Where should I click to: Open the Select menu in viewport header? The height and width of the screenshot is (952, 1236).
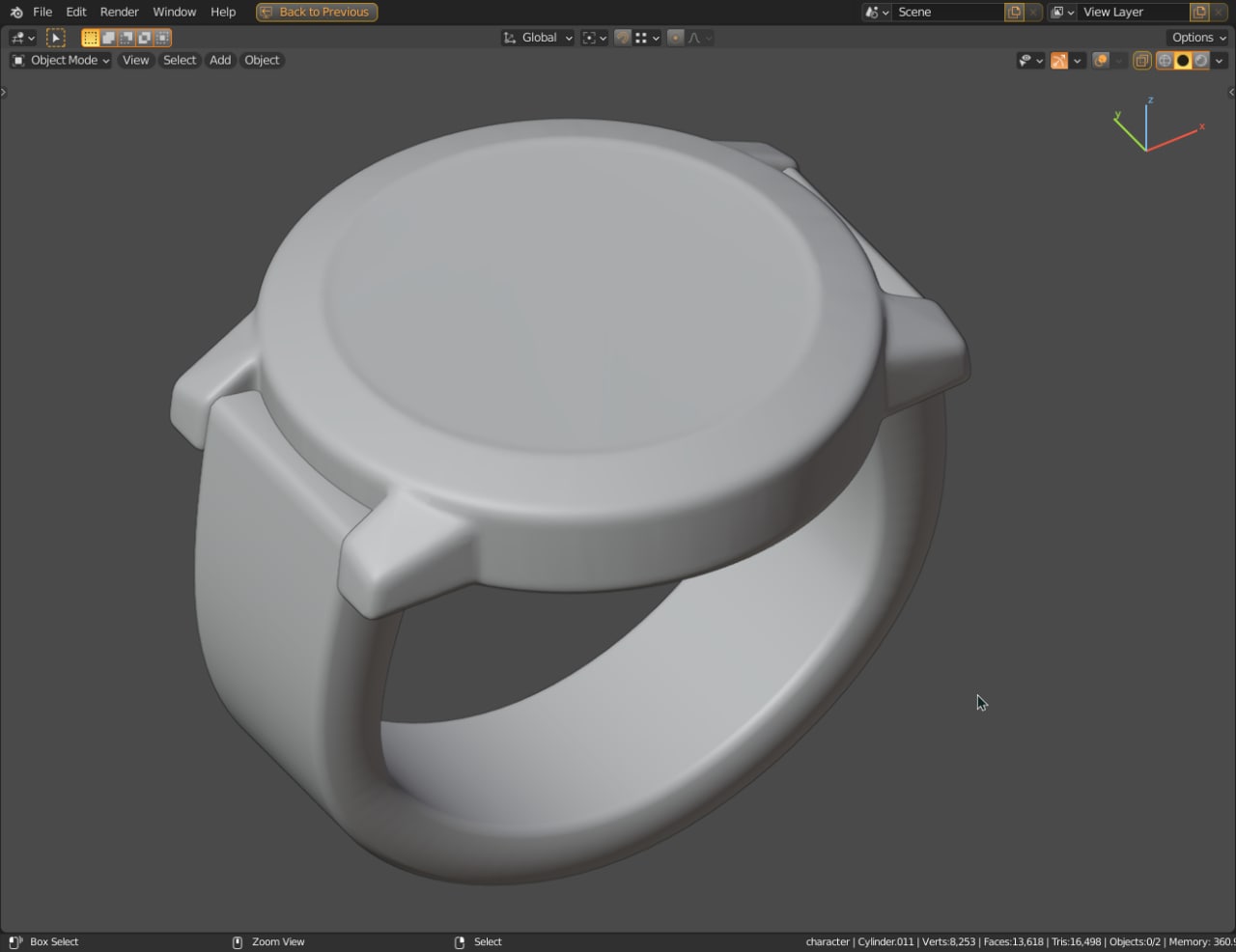[180, 60]
